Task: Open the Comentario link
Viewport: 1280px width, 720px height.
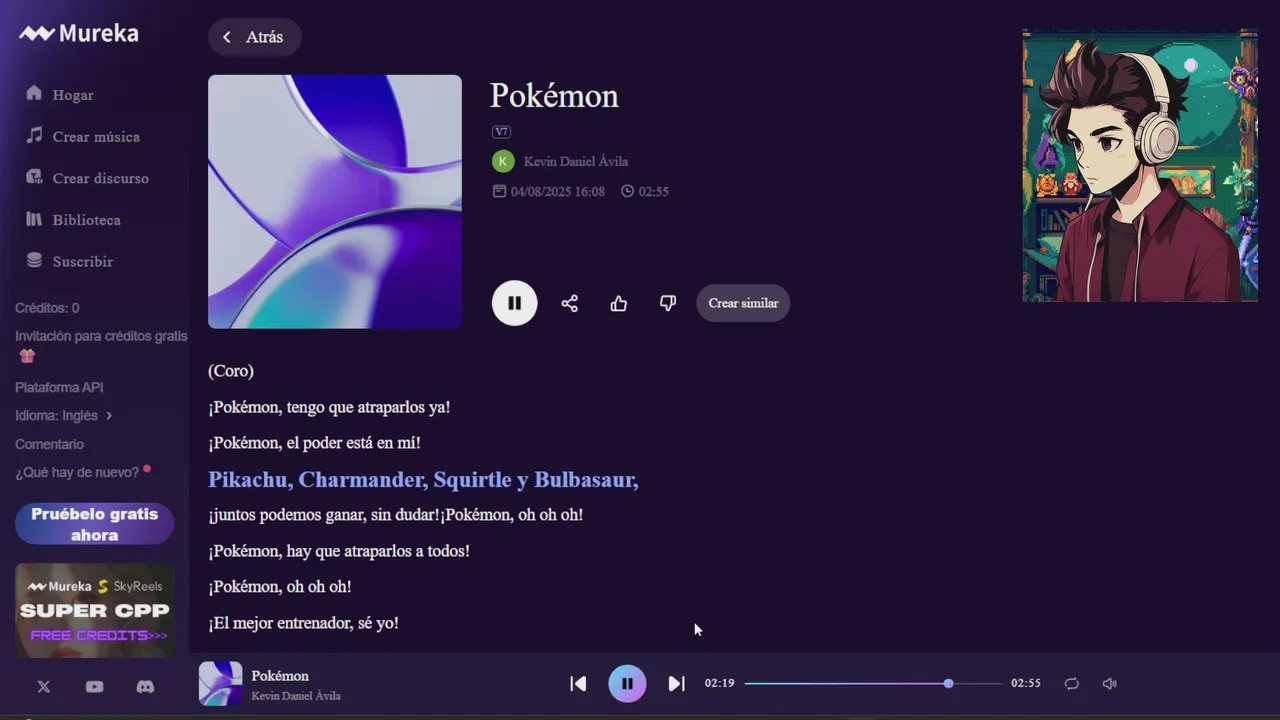Action: point(49,444)
